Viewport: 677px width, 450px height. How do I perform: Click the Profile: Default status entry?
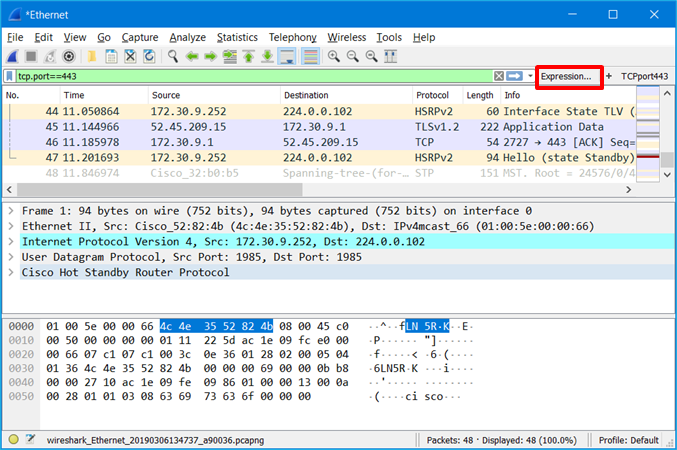pos(629,440)
